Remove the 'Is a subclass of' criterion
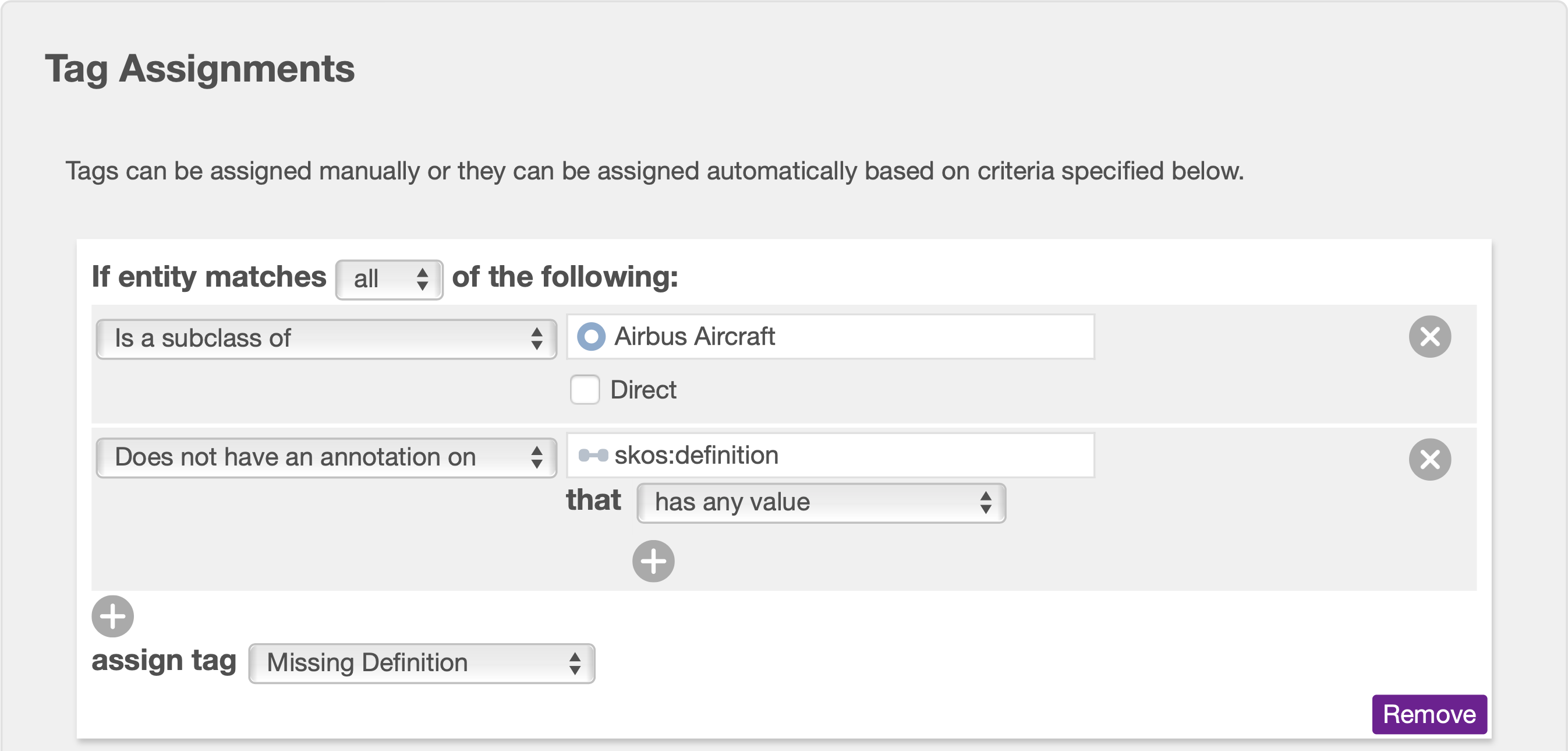1568x751 pixels. click(x=1429, y=337)
